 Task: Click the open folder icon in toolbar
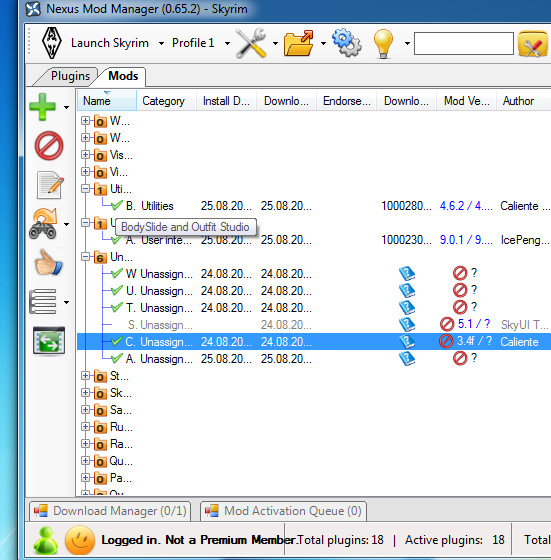(x=299, y=43)
